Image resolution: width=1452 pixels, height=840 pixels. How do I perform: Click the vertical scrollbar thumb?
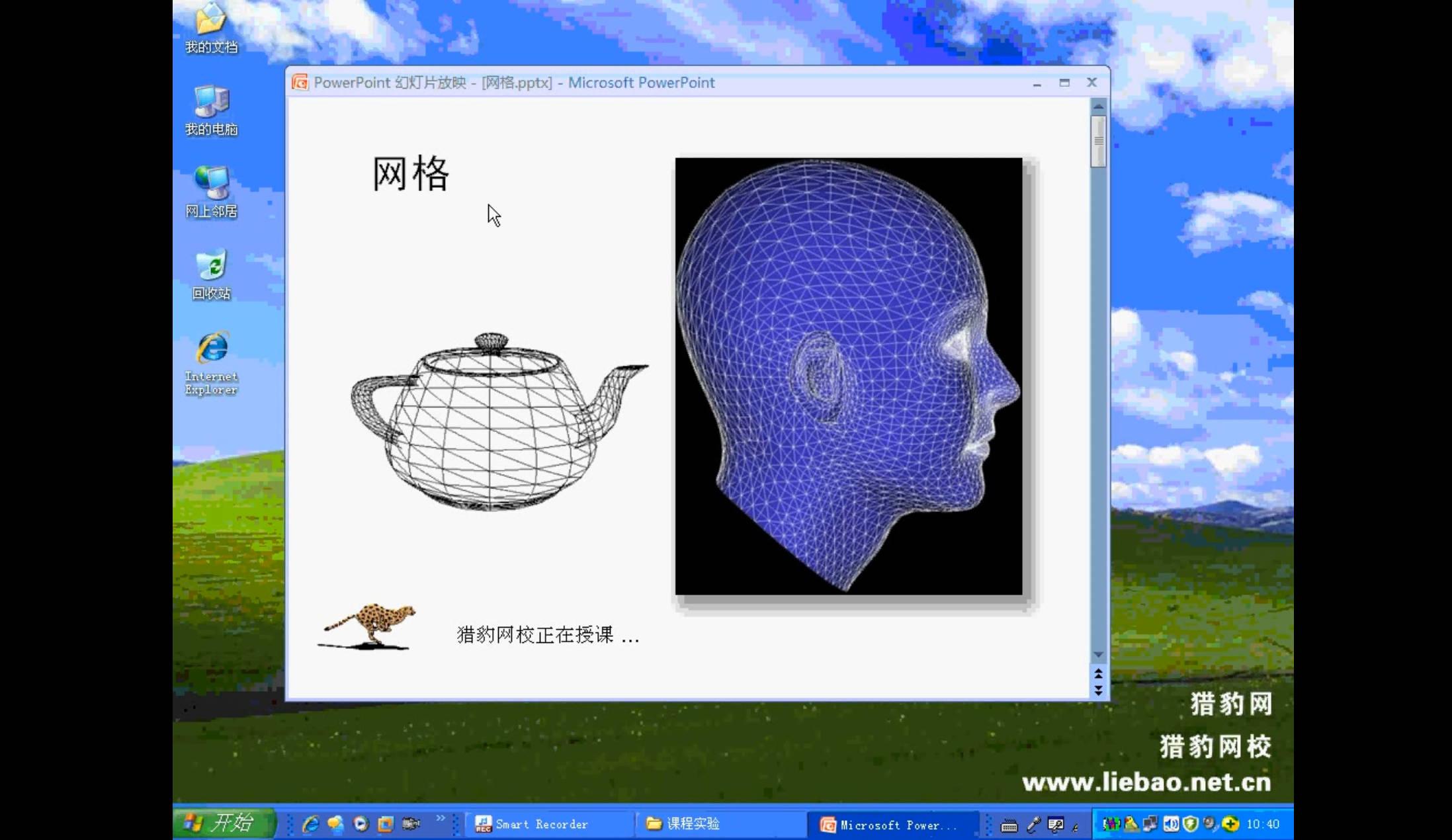point(1098,141)
